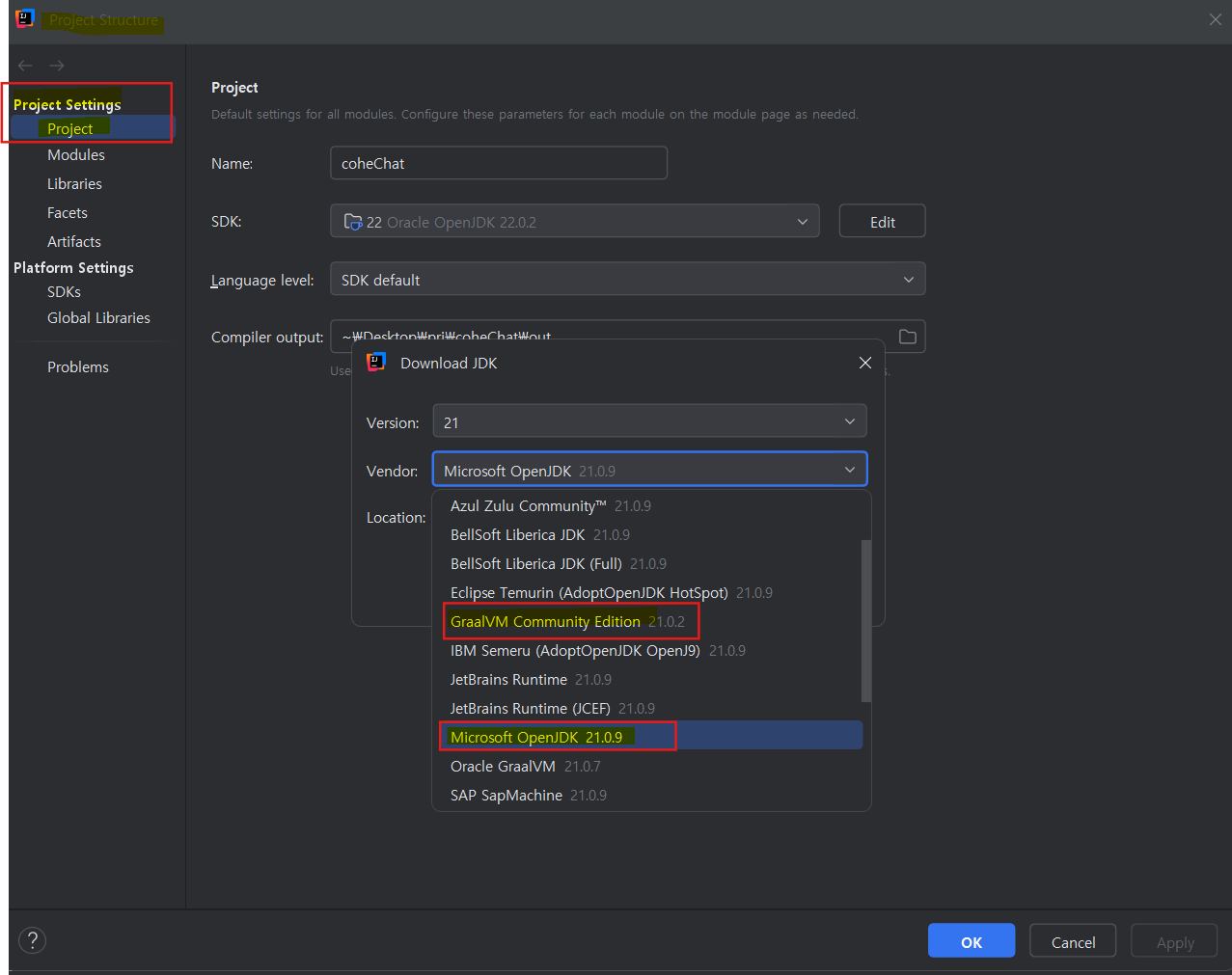
Task: Open the Version dropdown showing 21
Action: (650, 421)
